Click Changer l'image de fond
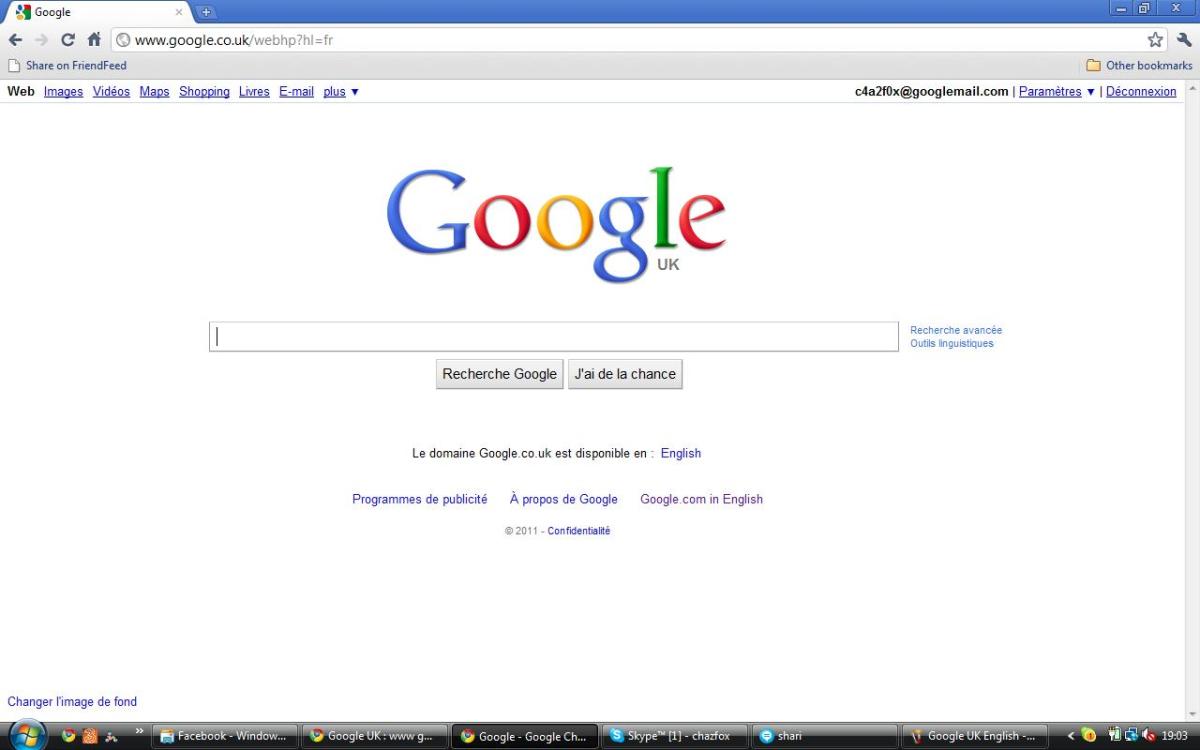 pos(72,701)
